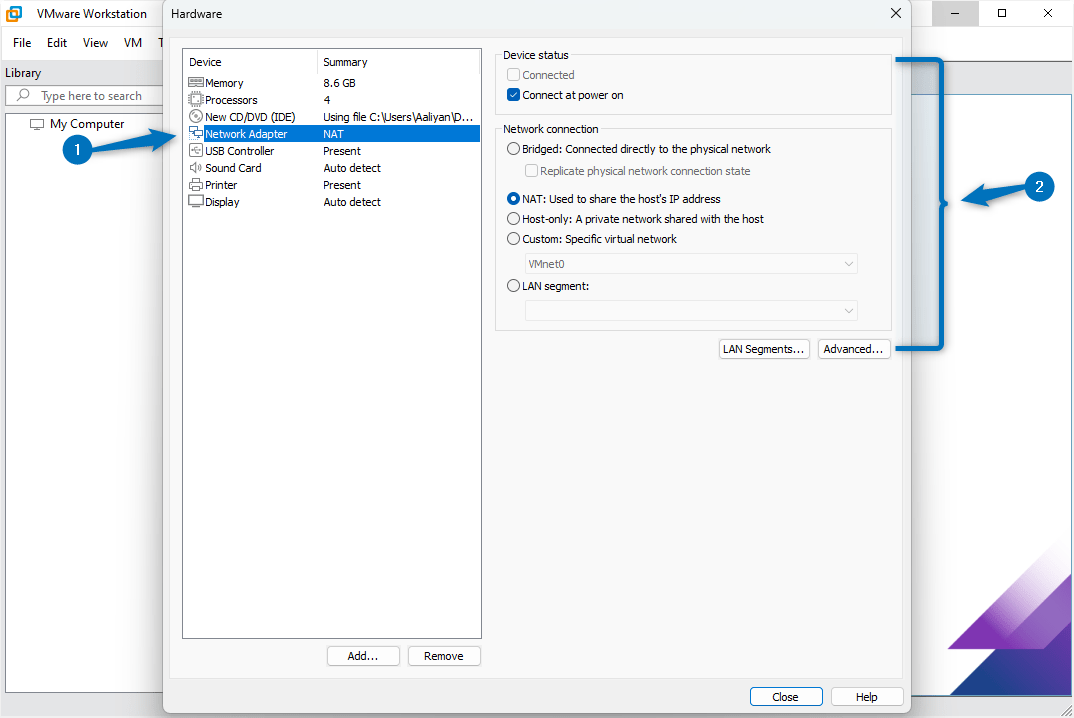The image size is (1074, 718).
Task: Select the Memory device icon
Action: tap(192, 82)
